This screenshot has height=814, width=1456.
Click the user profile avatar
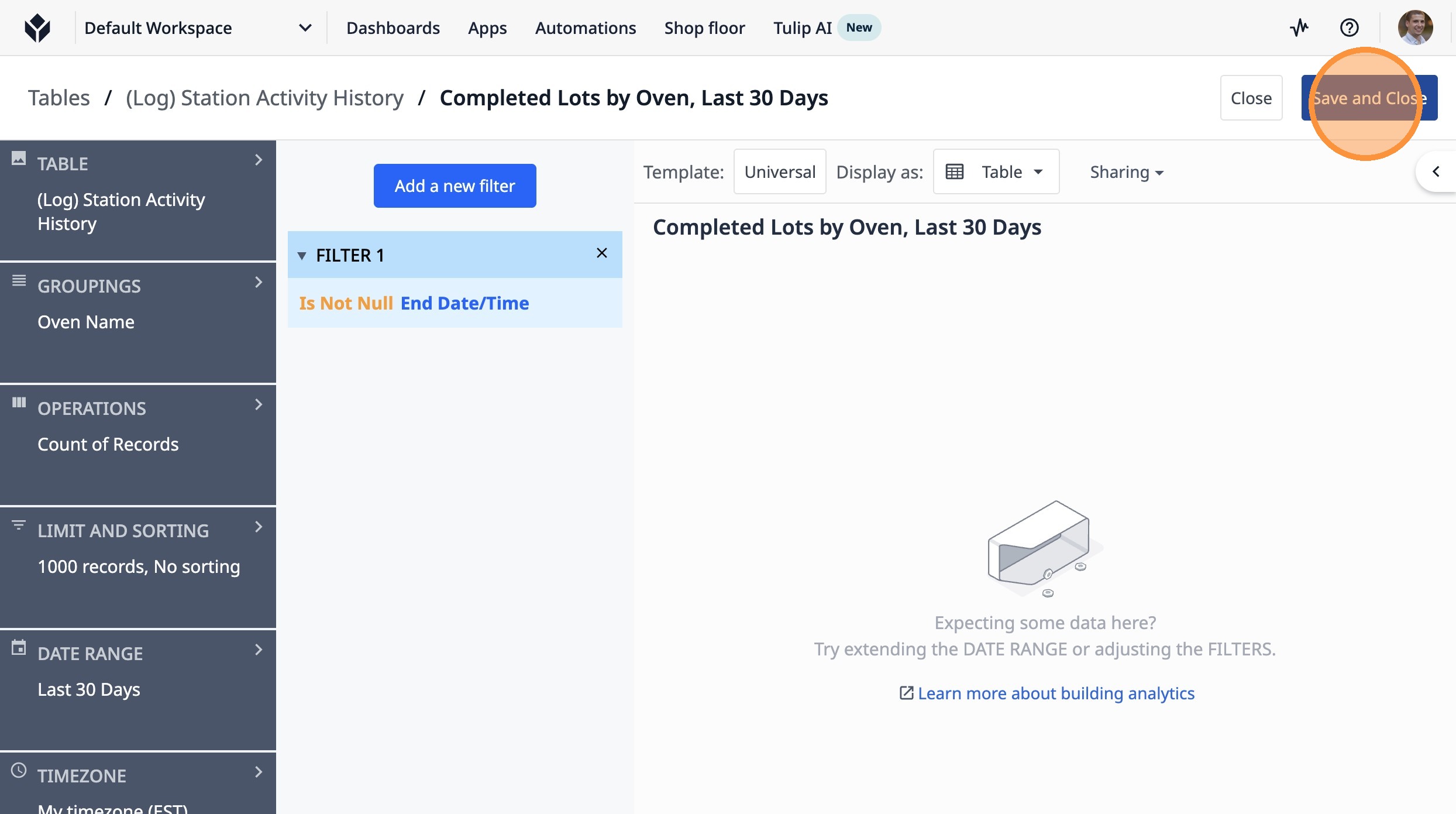1414,28
